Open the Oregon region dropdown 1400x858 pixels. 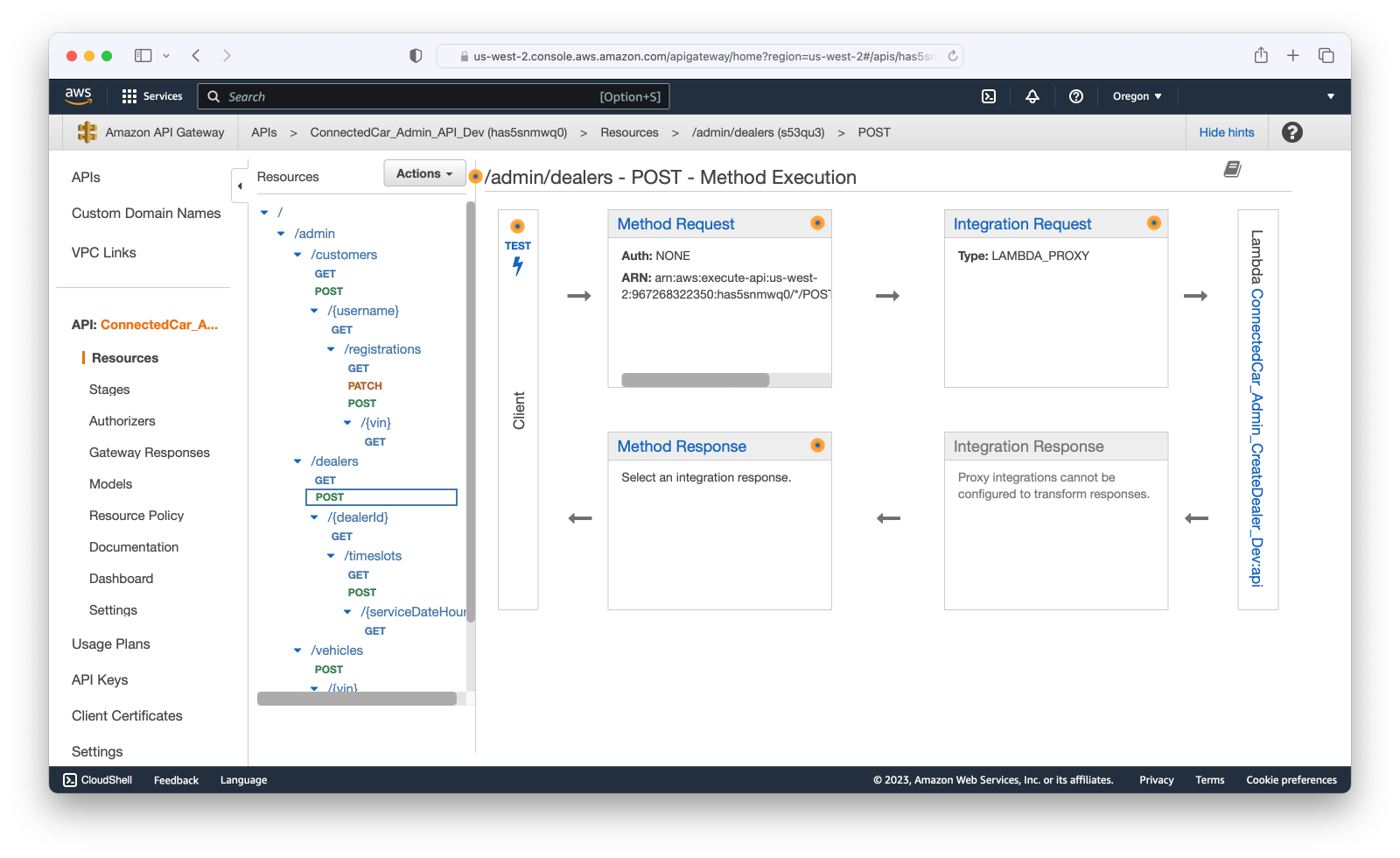click(1137, 96)
